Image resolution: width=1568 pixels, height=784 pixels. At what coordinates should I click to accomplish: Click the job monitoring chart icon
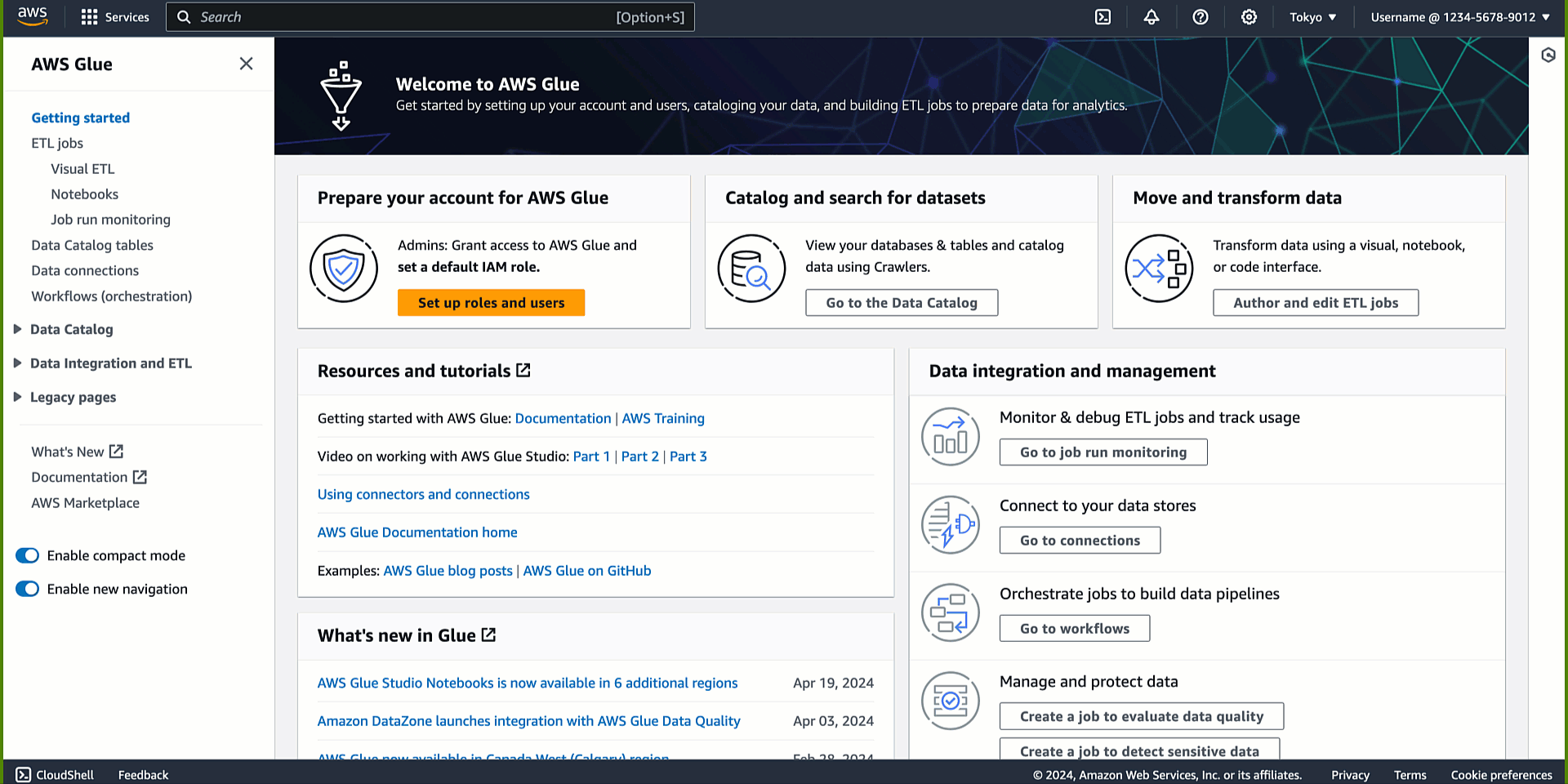pyautogui.click(x=951, y=437)
